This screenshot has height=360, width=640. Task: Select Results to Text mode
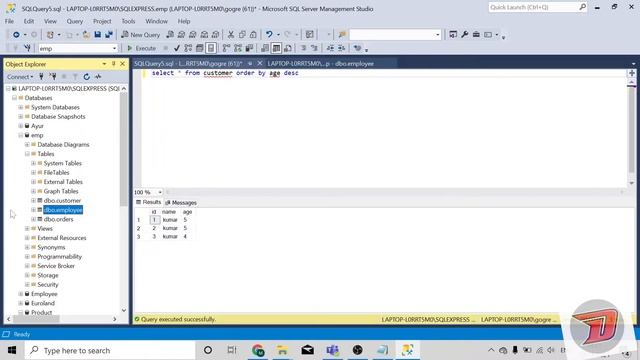coord(265,48)
